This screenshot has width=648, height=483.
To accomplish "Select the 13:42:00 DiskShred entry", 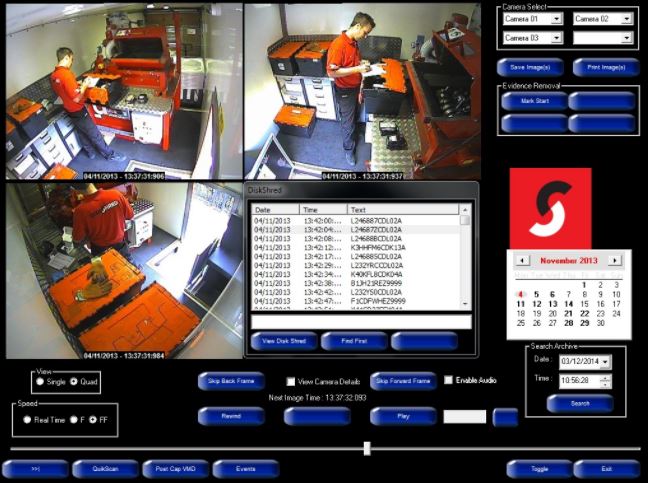I will [356, 221].
